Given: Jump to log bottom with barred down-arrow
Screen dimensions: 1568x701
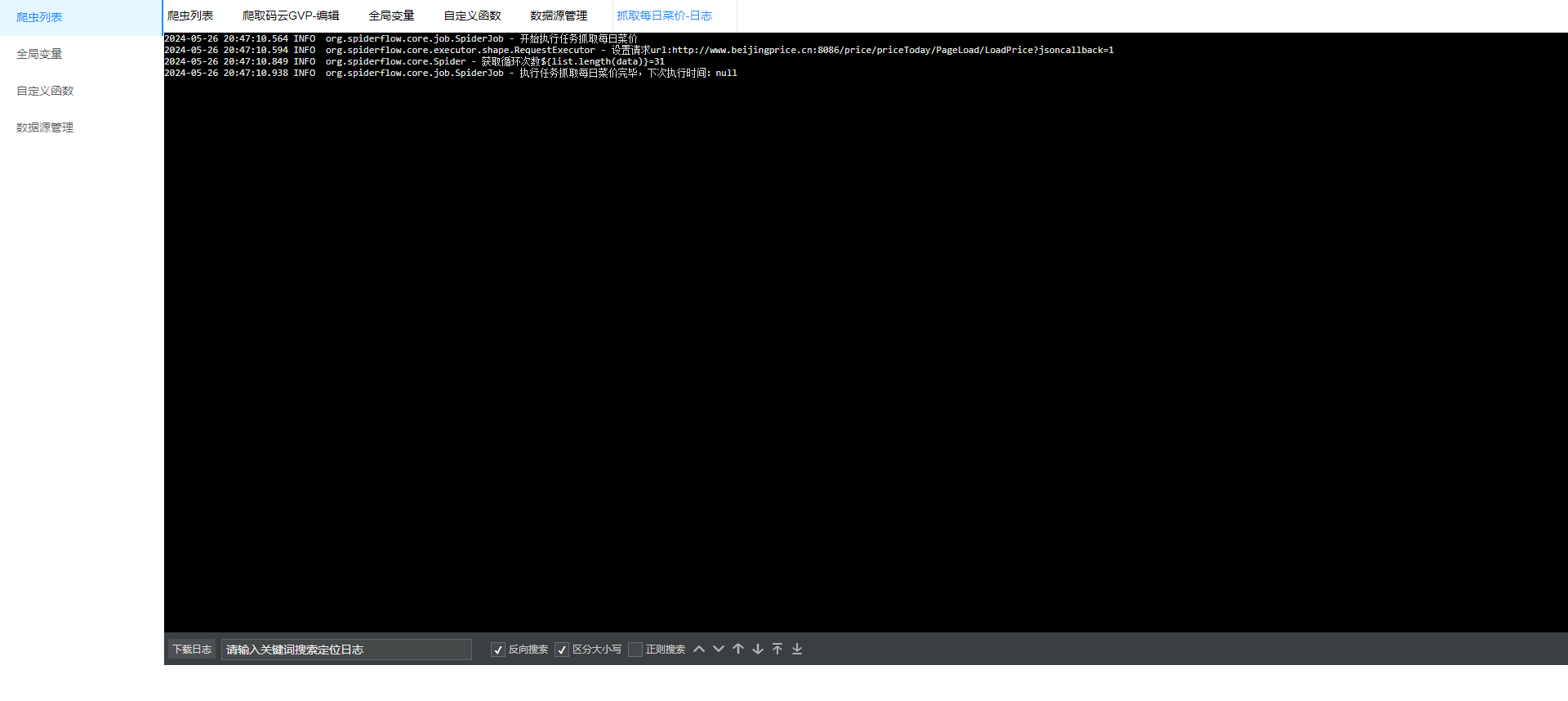Looking at the screenshot, I should (797, 649).
